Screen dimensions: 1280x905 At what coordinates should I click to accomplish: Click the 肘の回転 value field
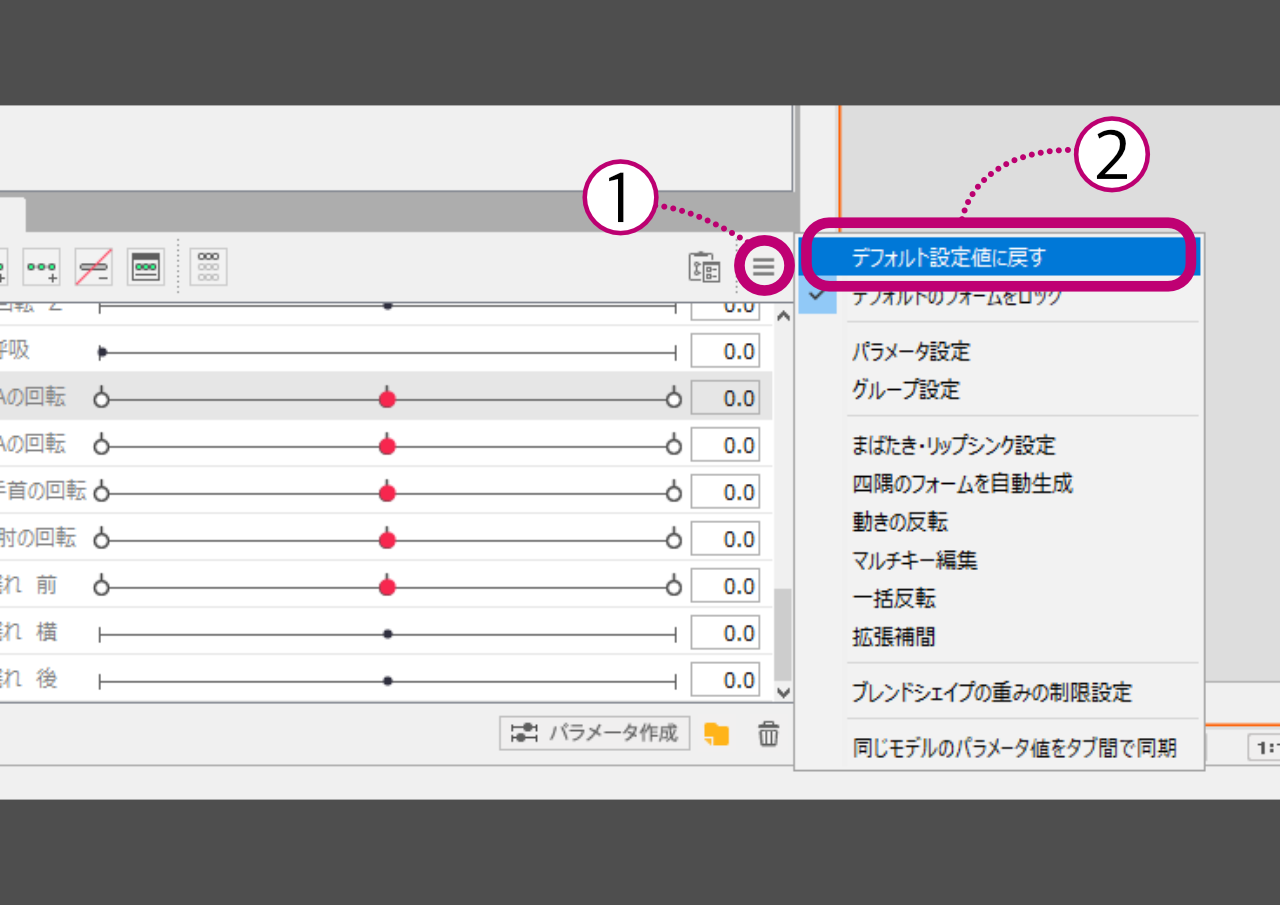(x=725, y=540)
